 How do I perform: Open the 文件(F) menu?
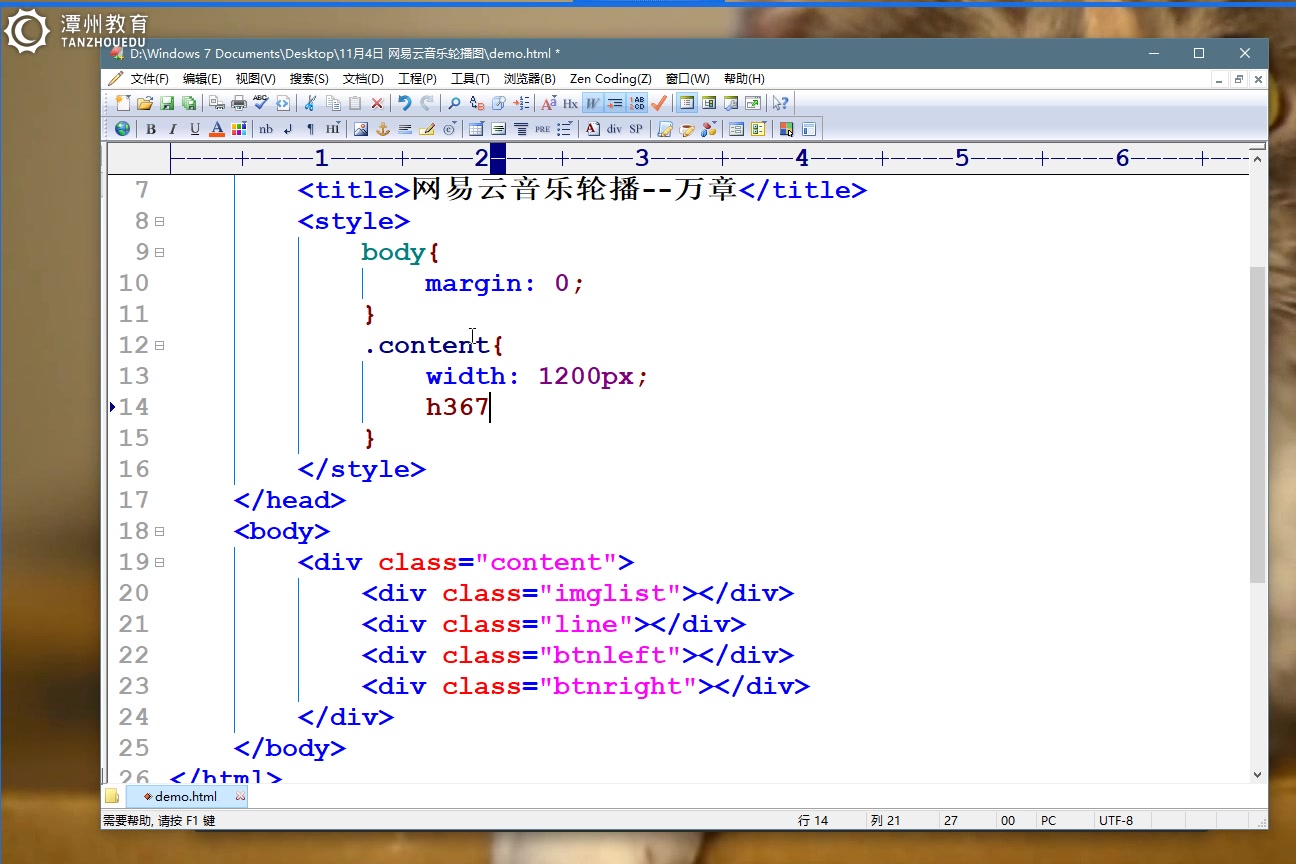(x=150, y=79)
